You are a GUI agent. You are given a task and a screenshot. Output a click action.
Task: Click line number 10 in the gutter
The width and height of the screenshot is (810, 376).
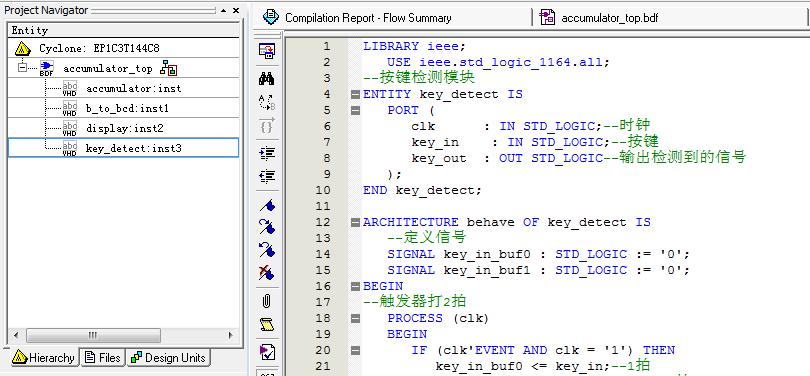click(x=323, y=190)
